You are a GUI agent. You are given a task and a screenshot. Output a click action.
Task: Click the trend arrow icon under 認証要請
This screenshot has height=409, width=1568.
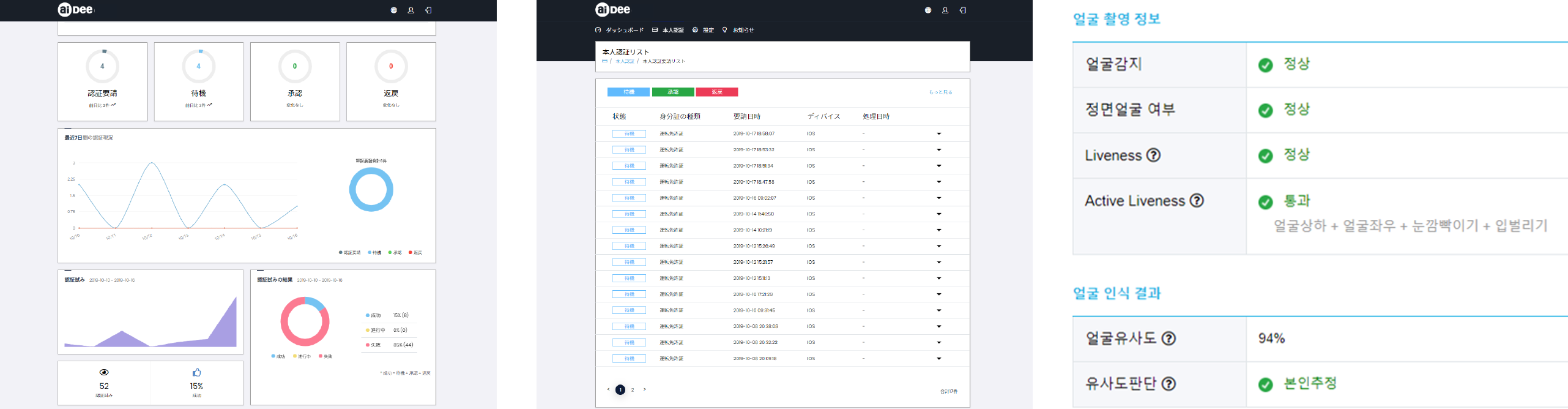click(x=113, y=105)
